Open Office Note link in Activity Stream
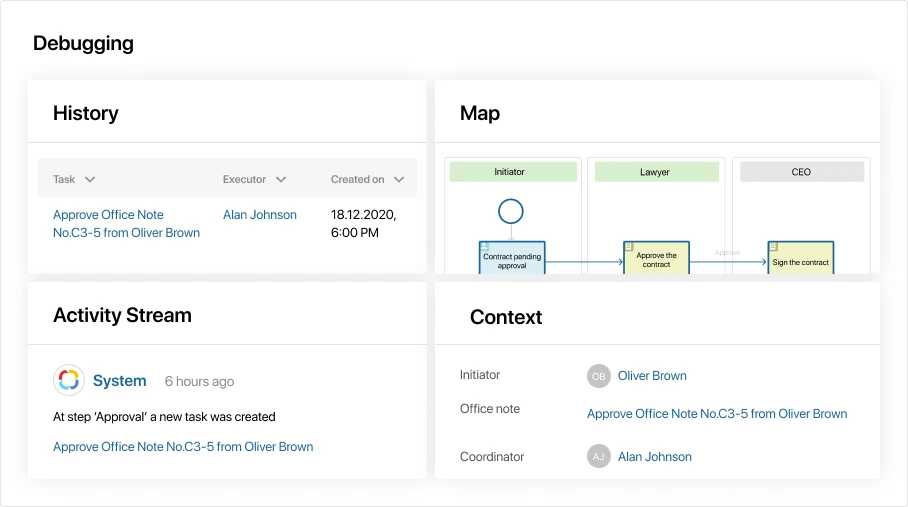Viewport: 908px width, 507px height. coord(183,447)
